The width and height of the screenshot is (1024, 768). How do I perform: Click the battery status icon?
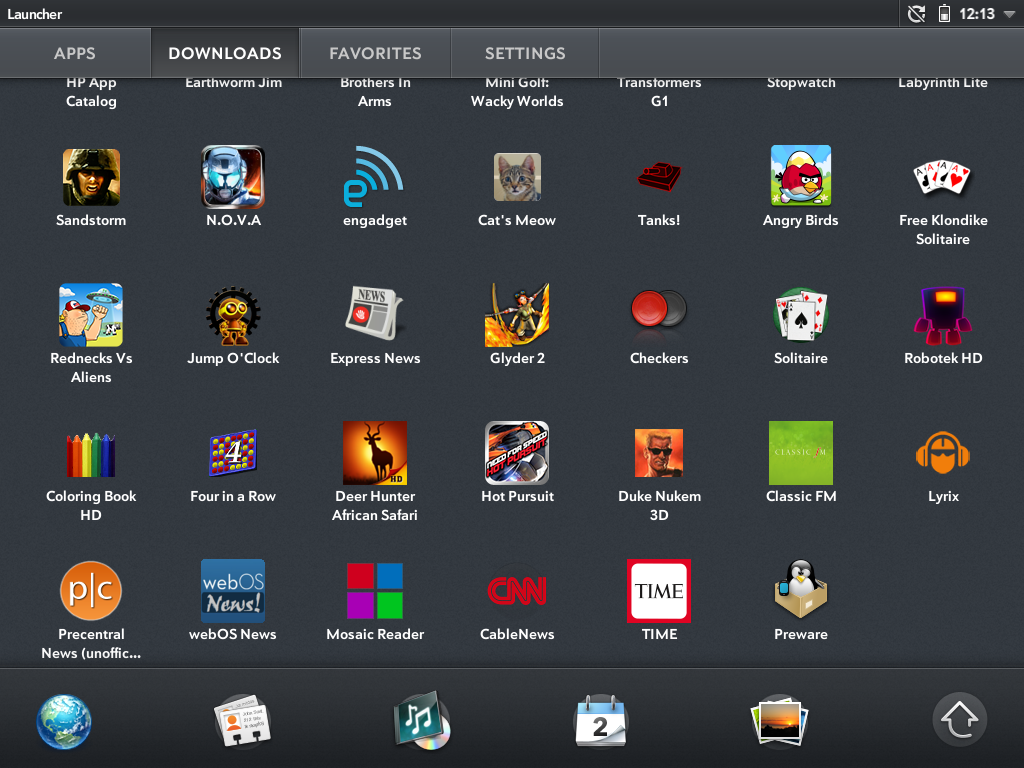(944, 14)
